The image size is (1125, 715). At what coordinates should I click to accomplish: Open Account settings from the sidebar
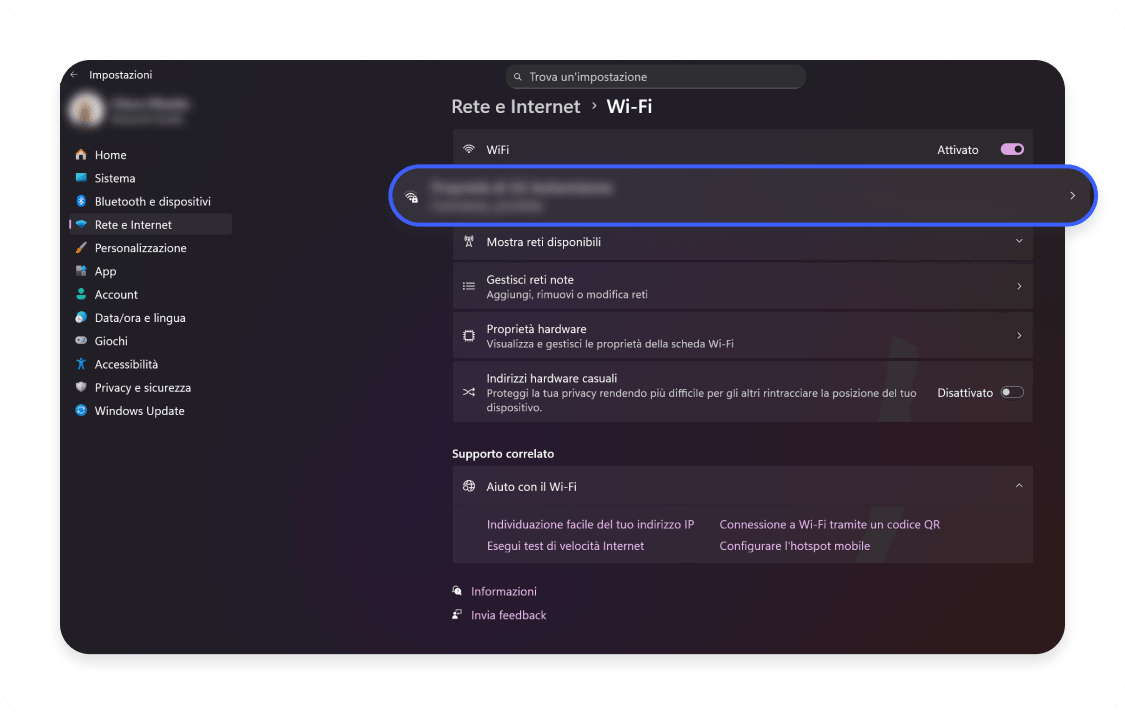click(x=114, y=294)
